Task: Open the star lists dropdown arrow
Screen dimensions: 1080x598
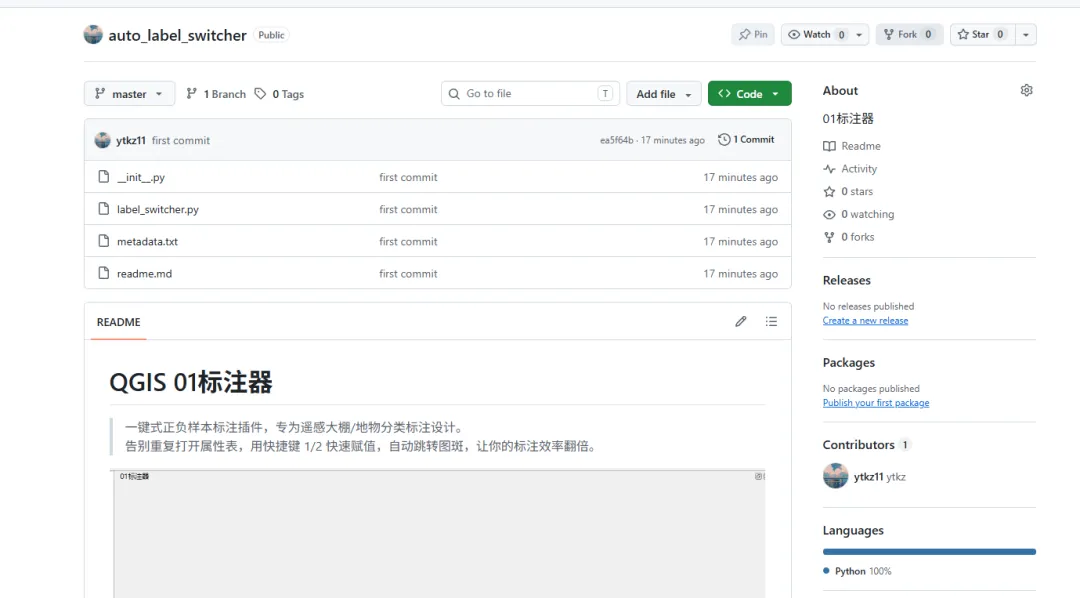Action: (x=1026, y=34)
